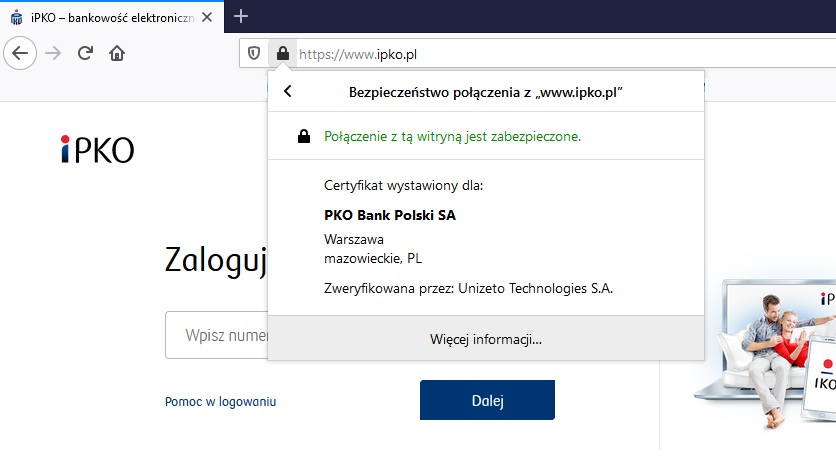The image size is (836, 470).
Task: Click the panel title Bezpieczeństwo połączenia z www.ipko.pl
Action: (486, 92)
